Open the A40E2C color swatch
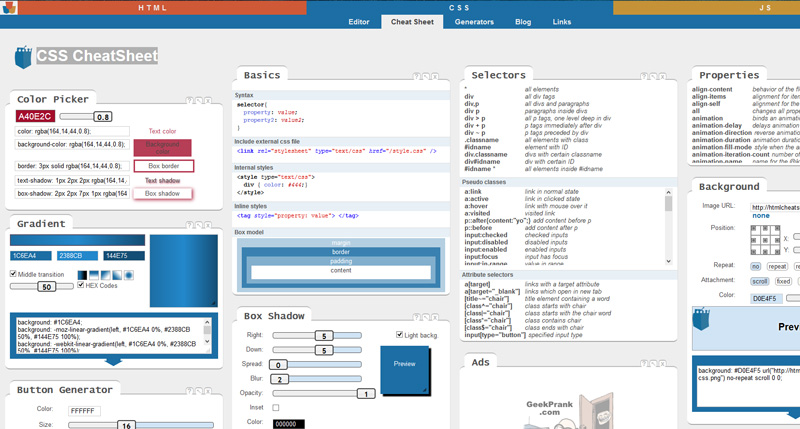800x429 pixels. [x=35, y=116]
